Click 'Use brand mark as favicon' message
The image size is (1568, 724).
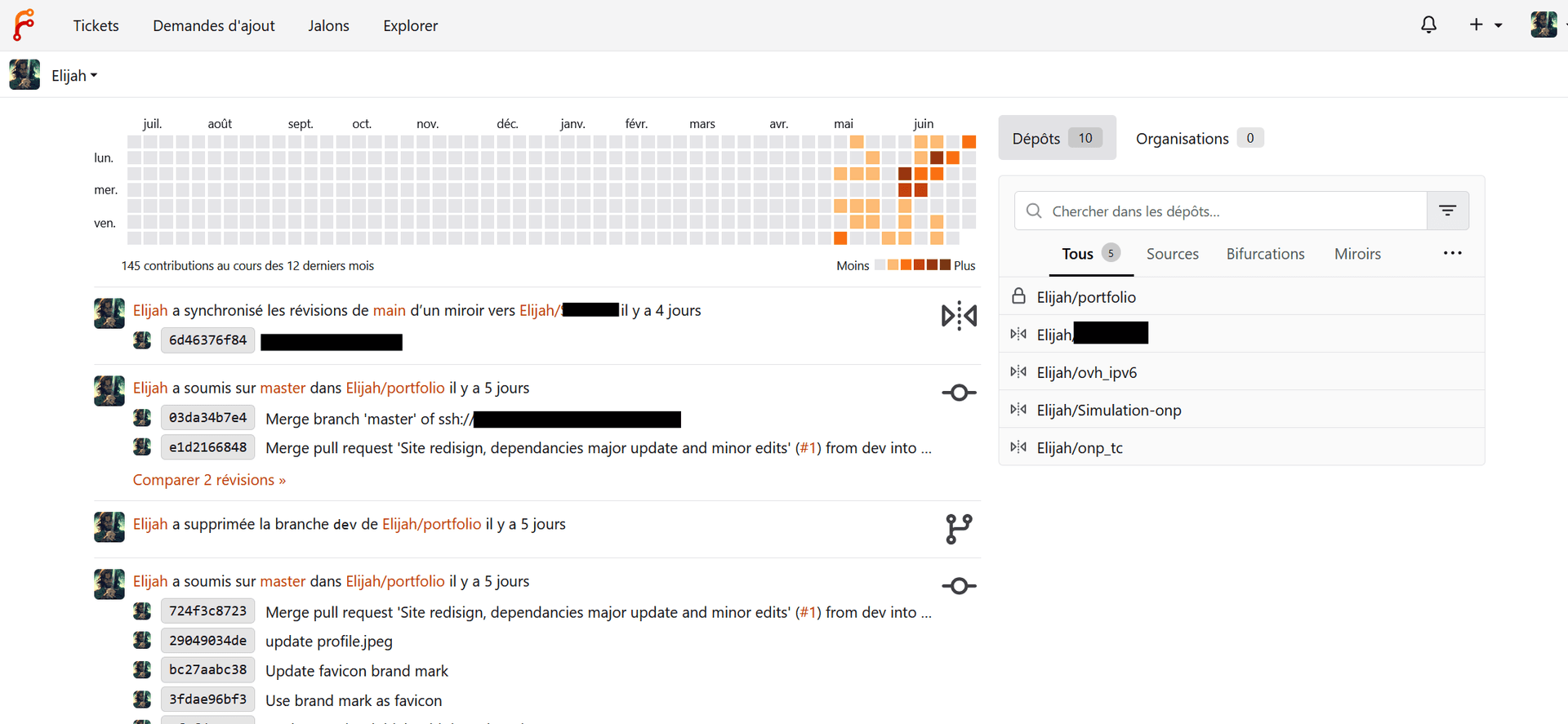pos(354,700)
